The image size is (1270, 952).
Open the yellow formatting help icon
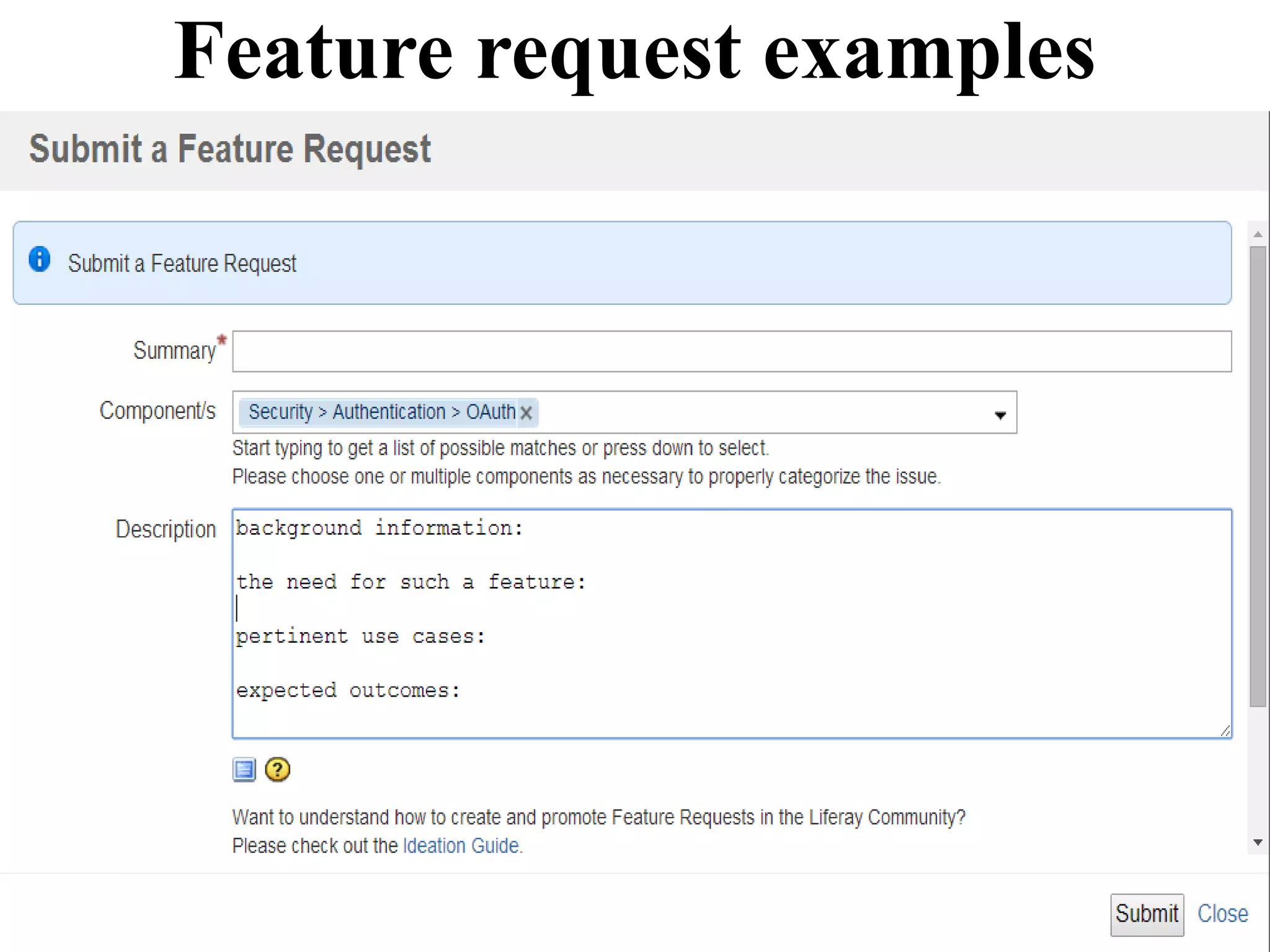277,770
